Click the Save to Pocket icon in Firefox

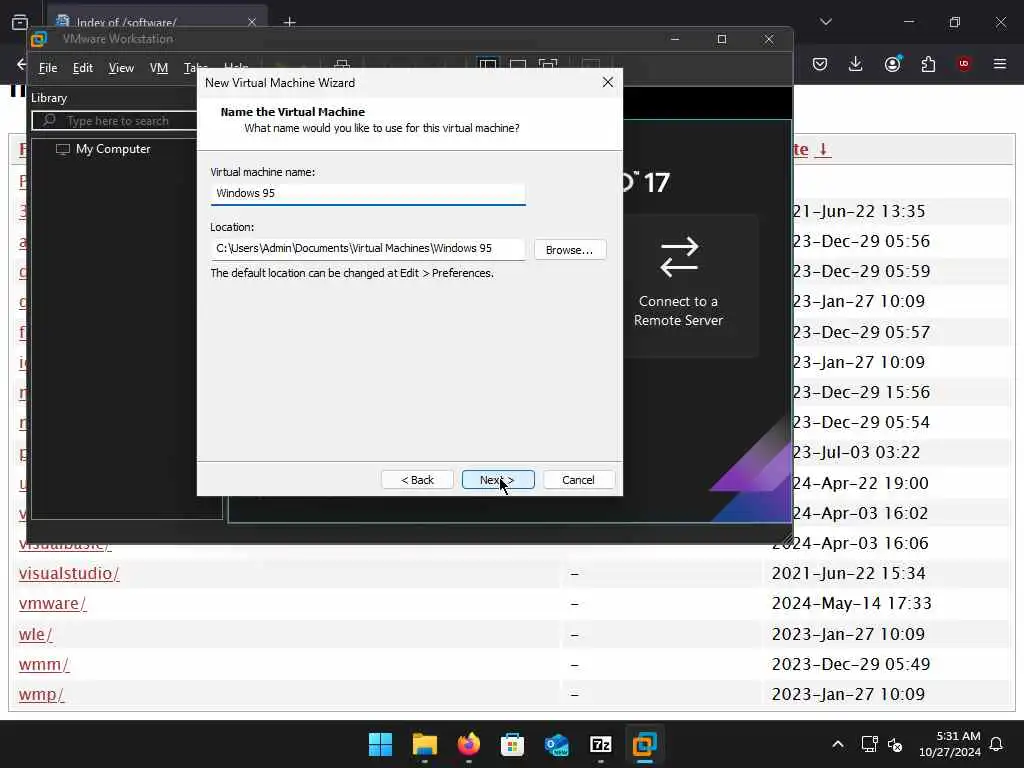point(820,64)
